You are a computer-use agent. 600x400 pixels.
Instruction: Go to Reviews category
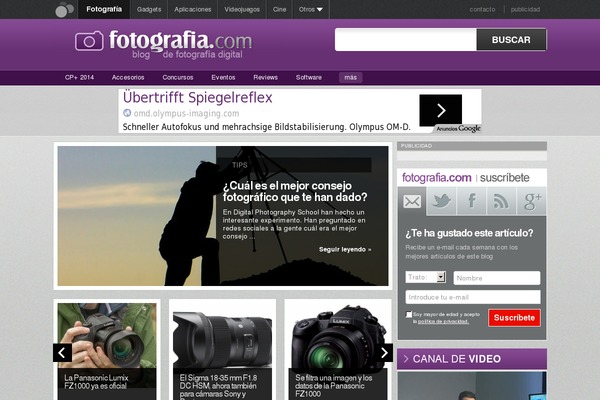[265, 77]
